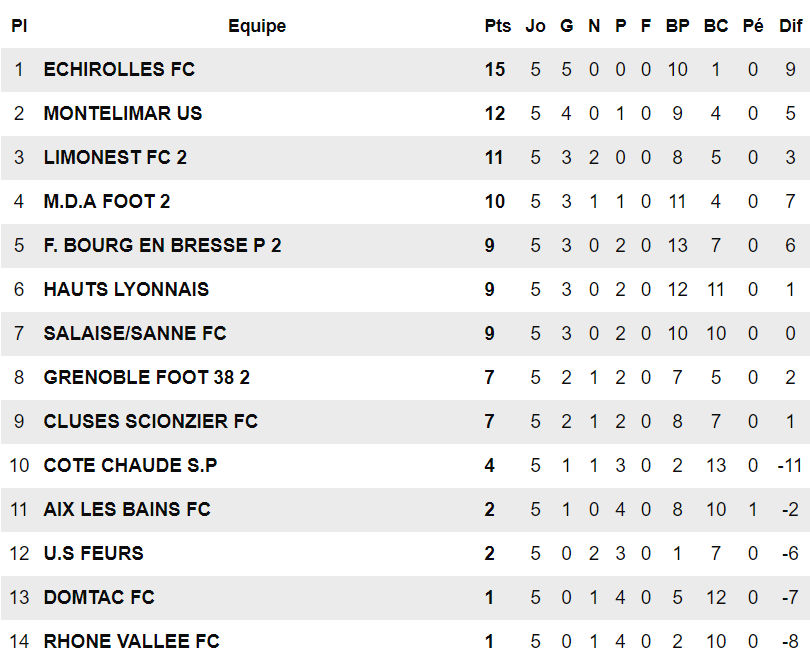Screen dimensions: 810x667
Task: Select LIMONEST FC 2 in standings
Action: (x=115, y=158)
